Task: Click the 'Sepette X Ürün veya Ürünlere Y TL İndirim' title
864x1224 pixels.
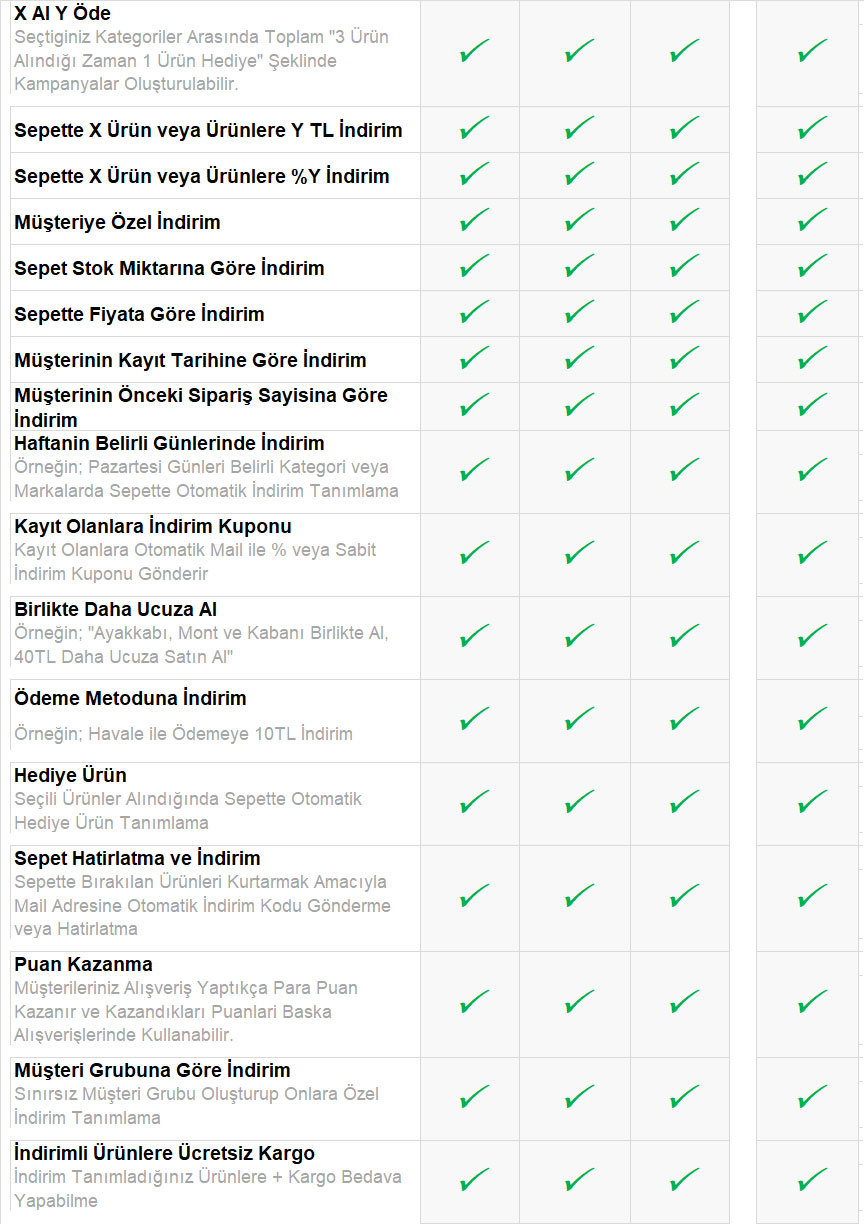Action: 208,130
